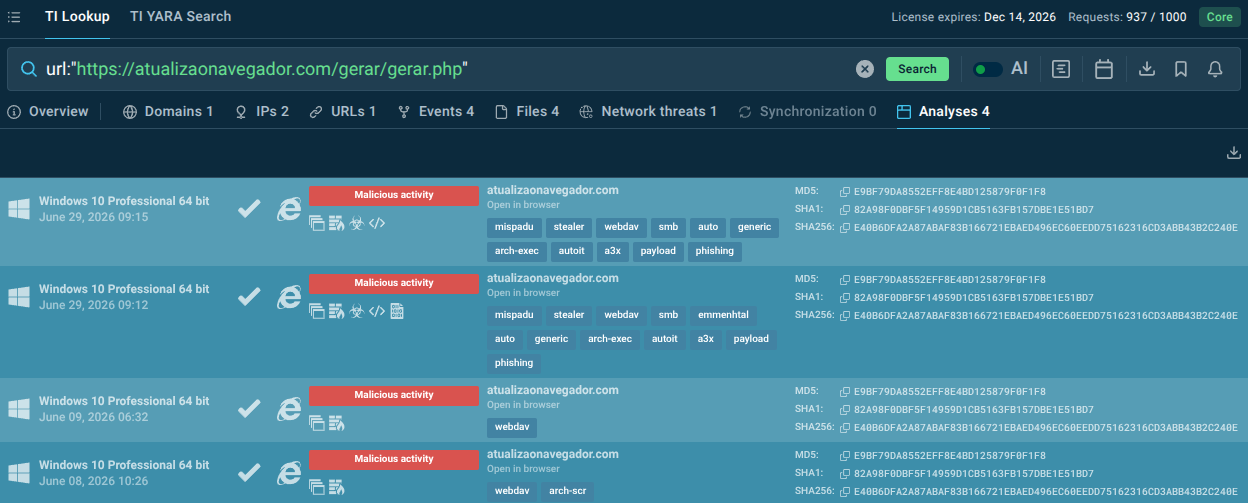The image size is (1248, 503).
Task: Copy the MD5 hash in the 09:12 row
Action: click(845, 280)
